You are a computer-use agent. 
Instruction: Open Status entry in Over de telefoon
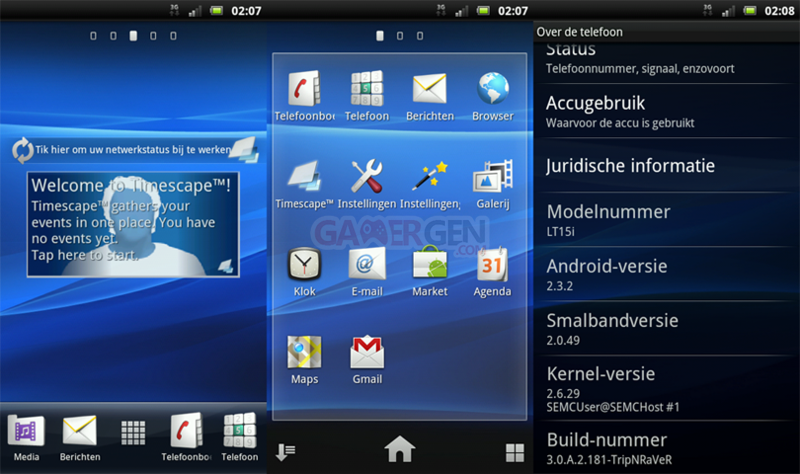click(x=666, y=63)
